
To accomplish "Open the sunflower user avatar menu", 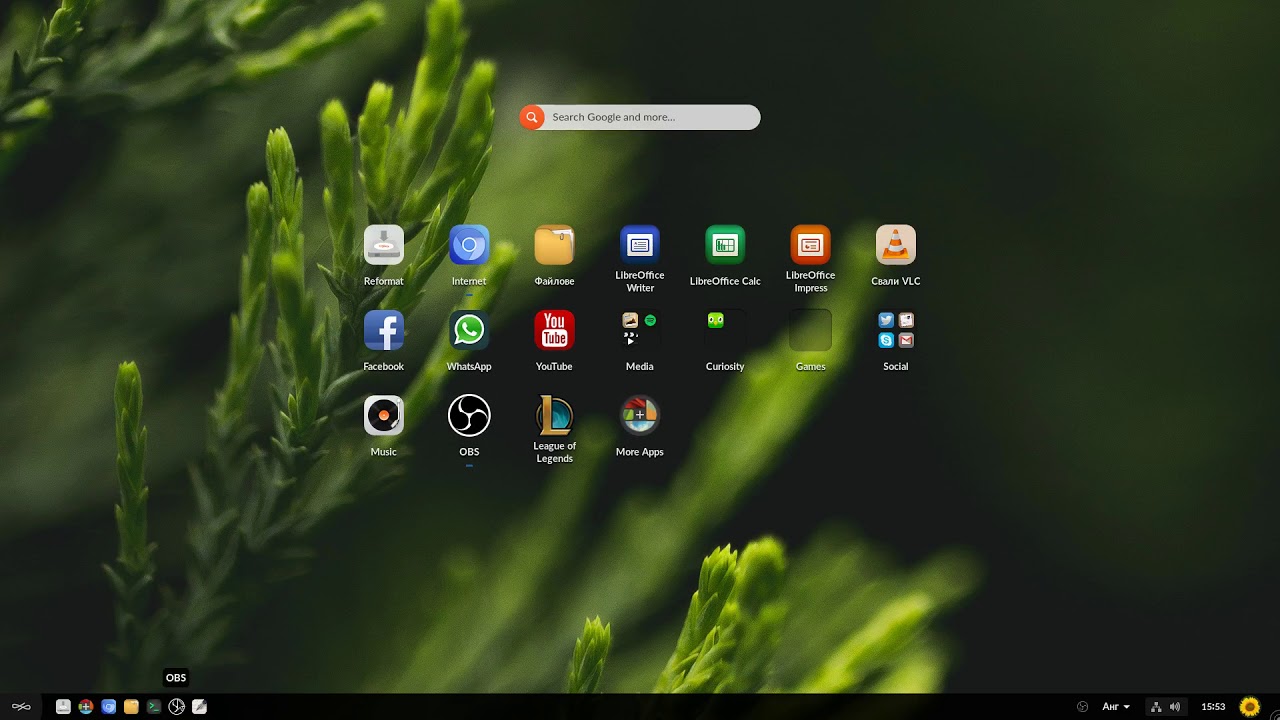I will click(1249, 707).
